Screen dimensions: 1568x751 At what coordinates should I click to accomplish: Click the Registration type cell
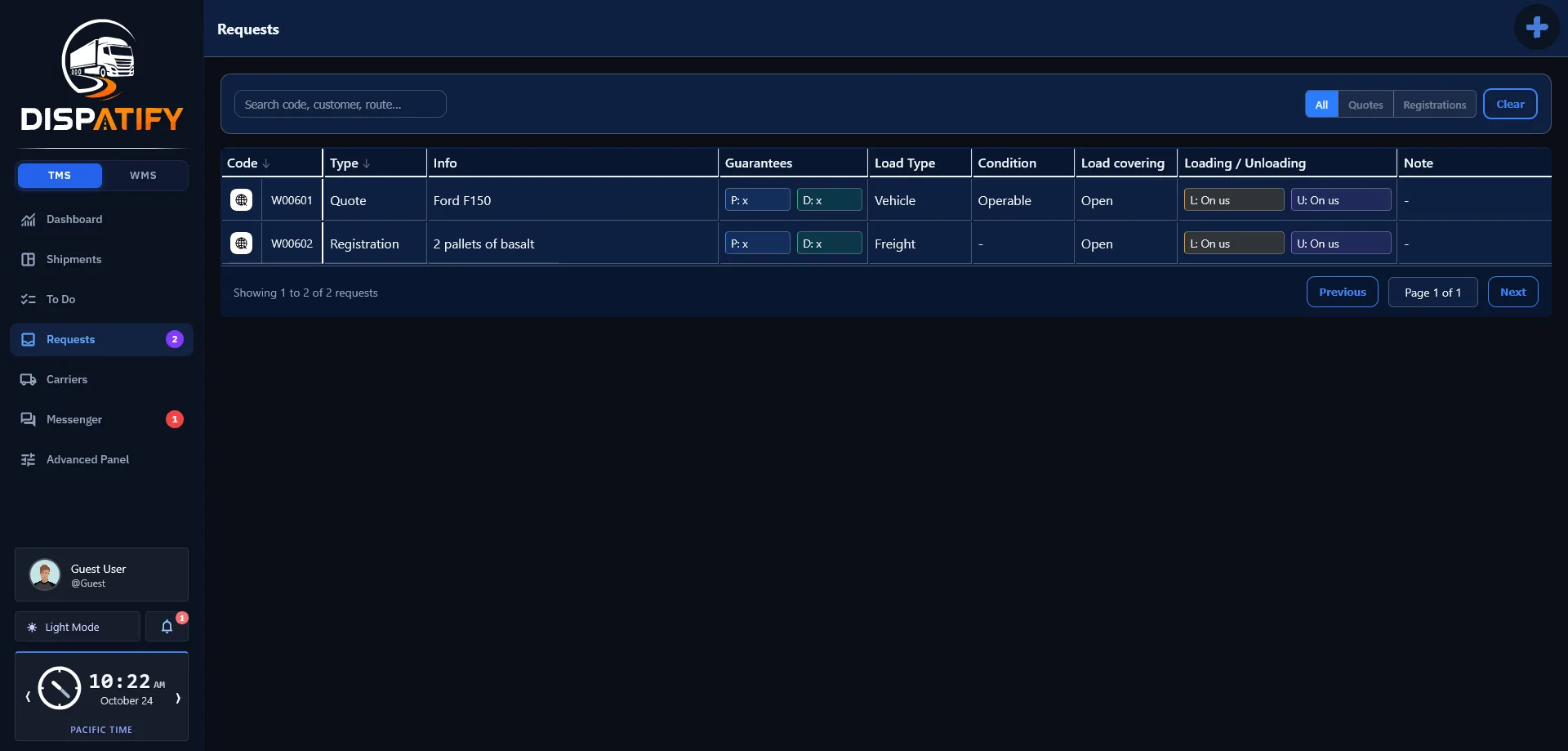[x=375, y=244]
